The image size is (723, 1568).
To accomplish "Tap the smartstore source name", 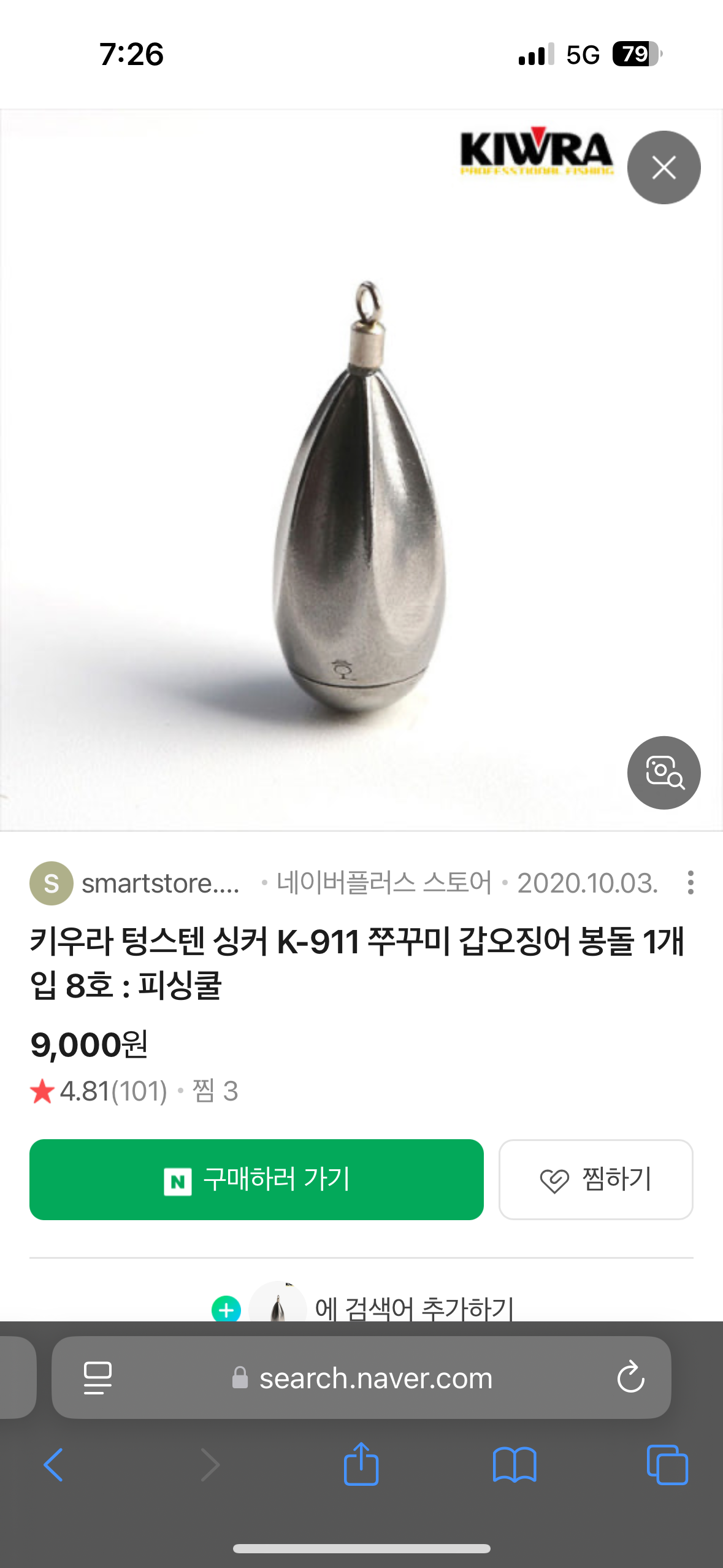I will (x=161, y=883).
